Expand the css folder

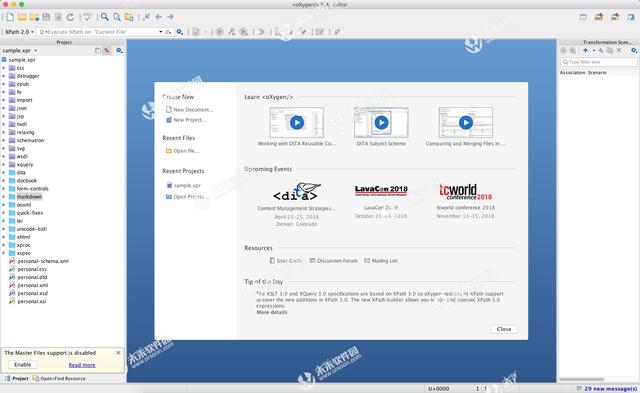[4, 68]
